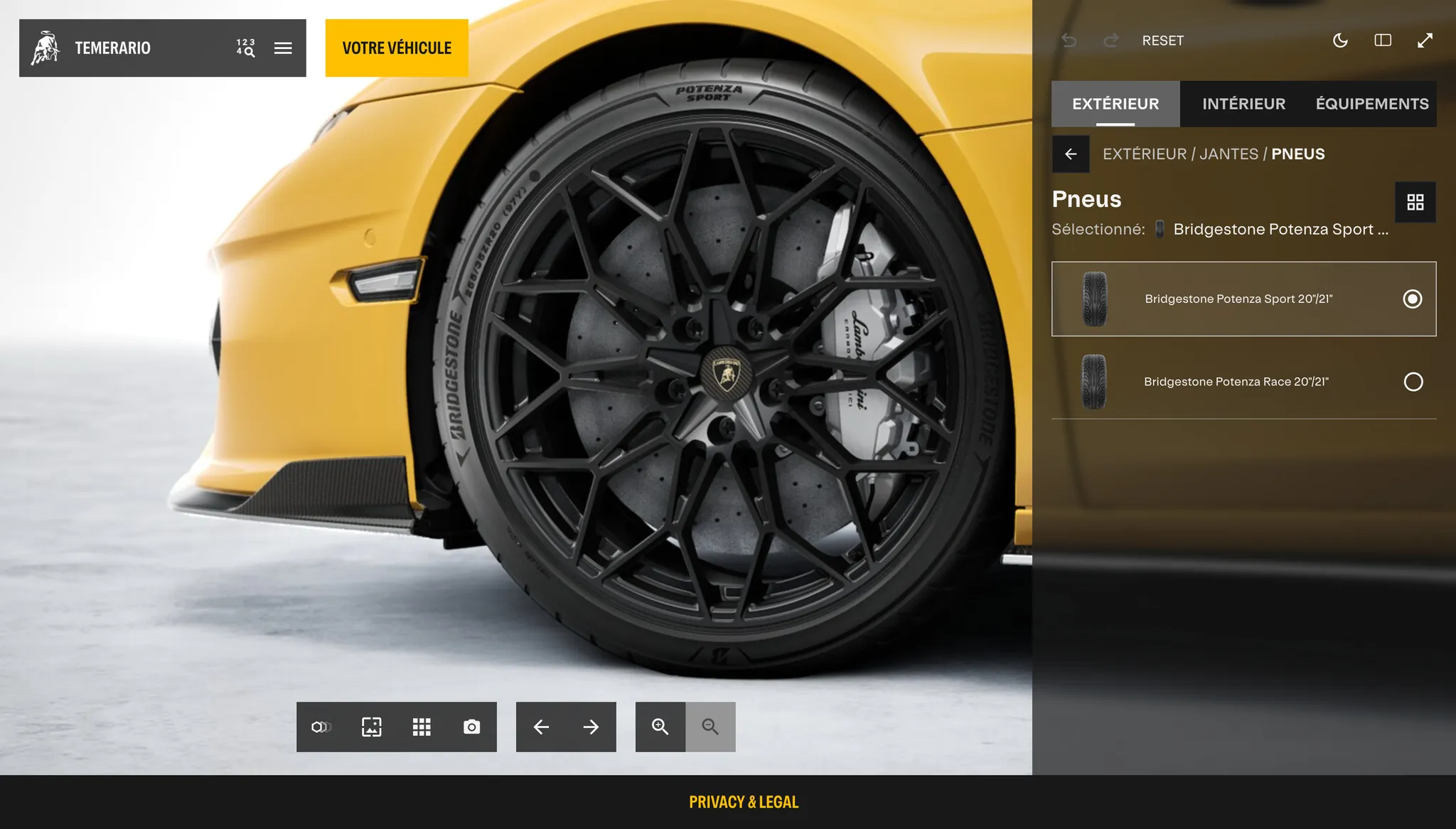Reset the configuration

tap(1163, 41)
